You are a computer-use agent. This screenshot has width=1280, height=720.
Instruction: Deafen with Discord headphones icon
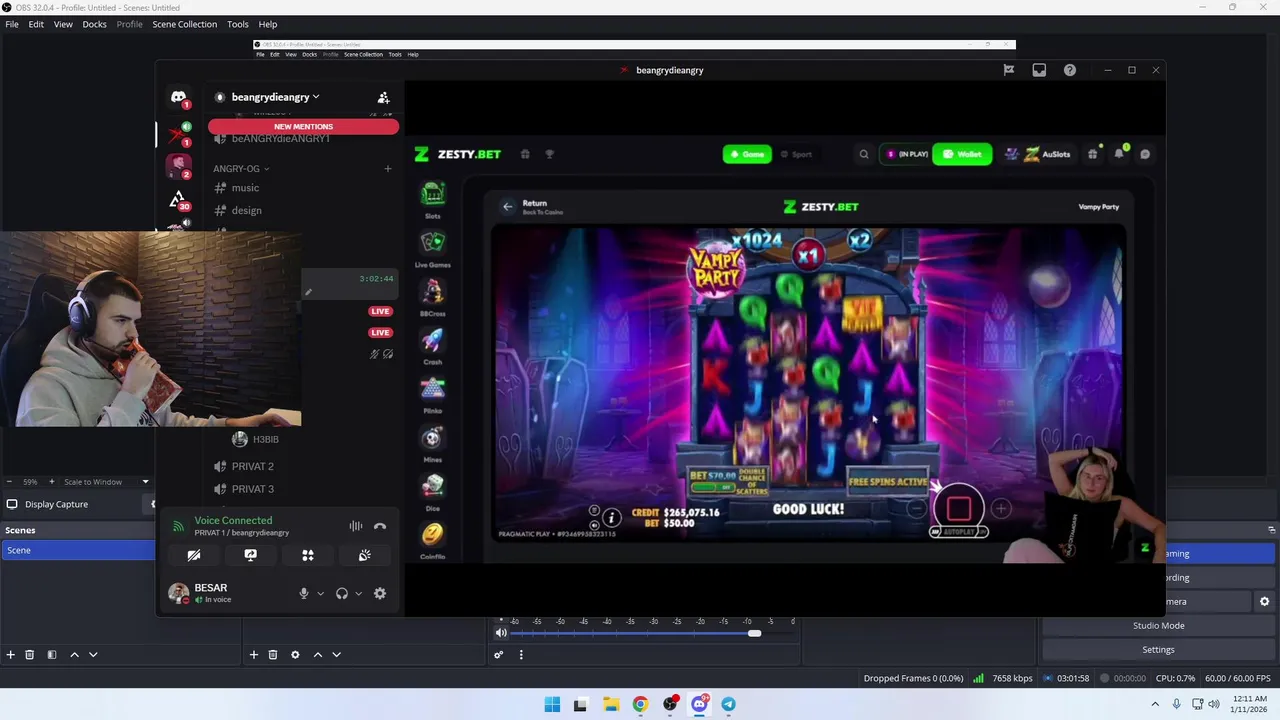point(342,594)
